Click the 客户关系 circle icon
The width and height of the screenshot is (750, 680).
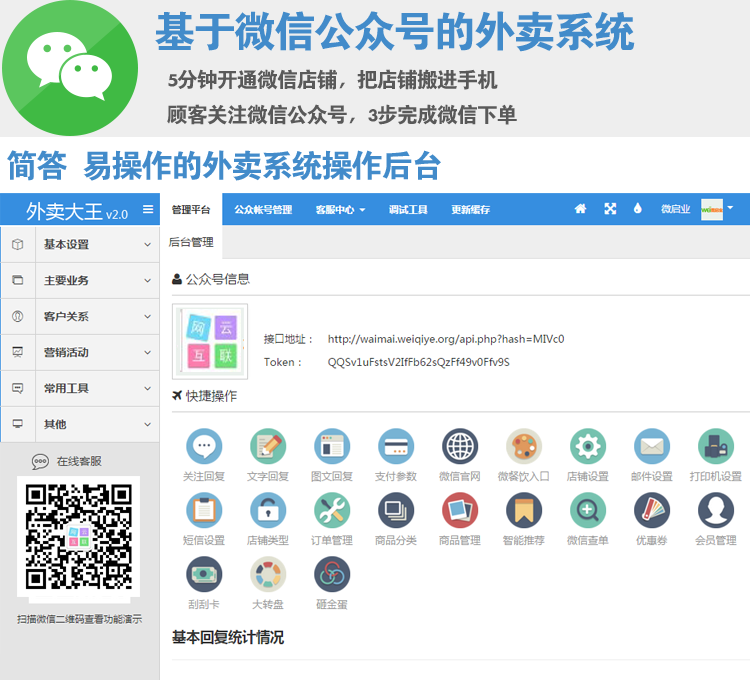(x=18, y=316)
